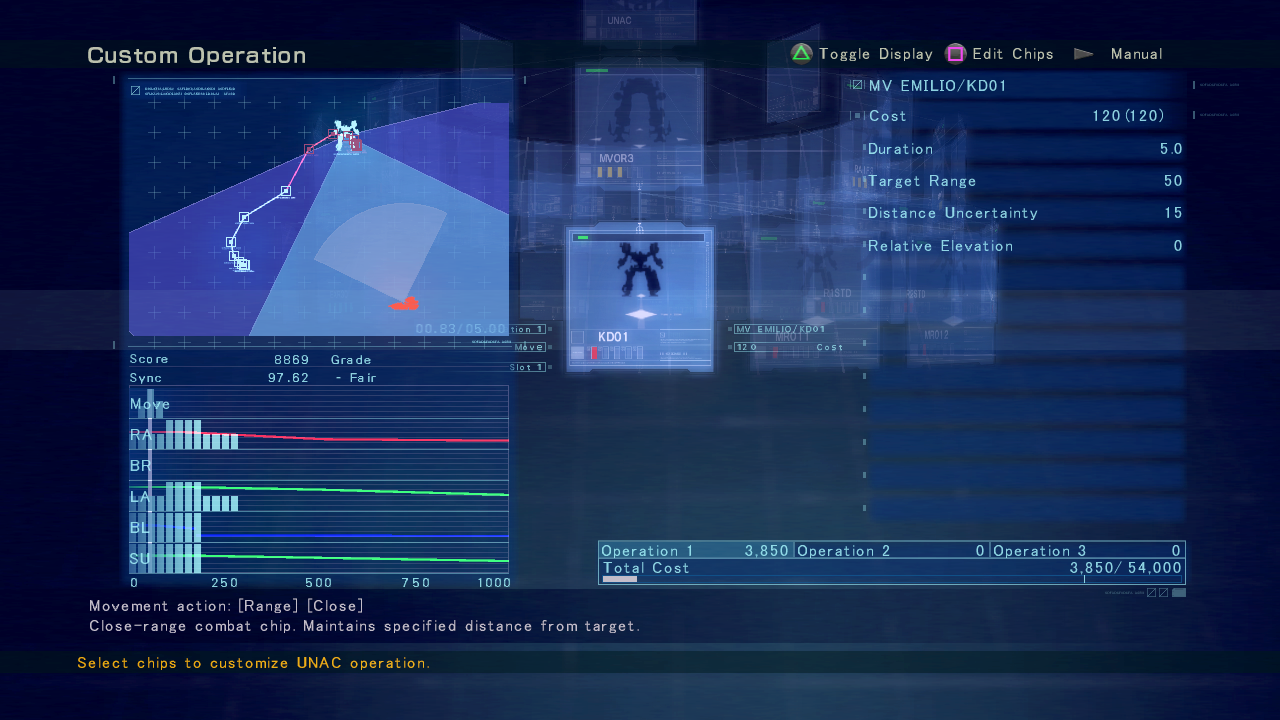
Task: Click the slash-box icon in map corner
Action: 136,90
